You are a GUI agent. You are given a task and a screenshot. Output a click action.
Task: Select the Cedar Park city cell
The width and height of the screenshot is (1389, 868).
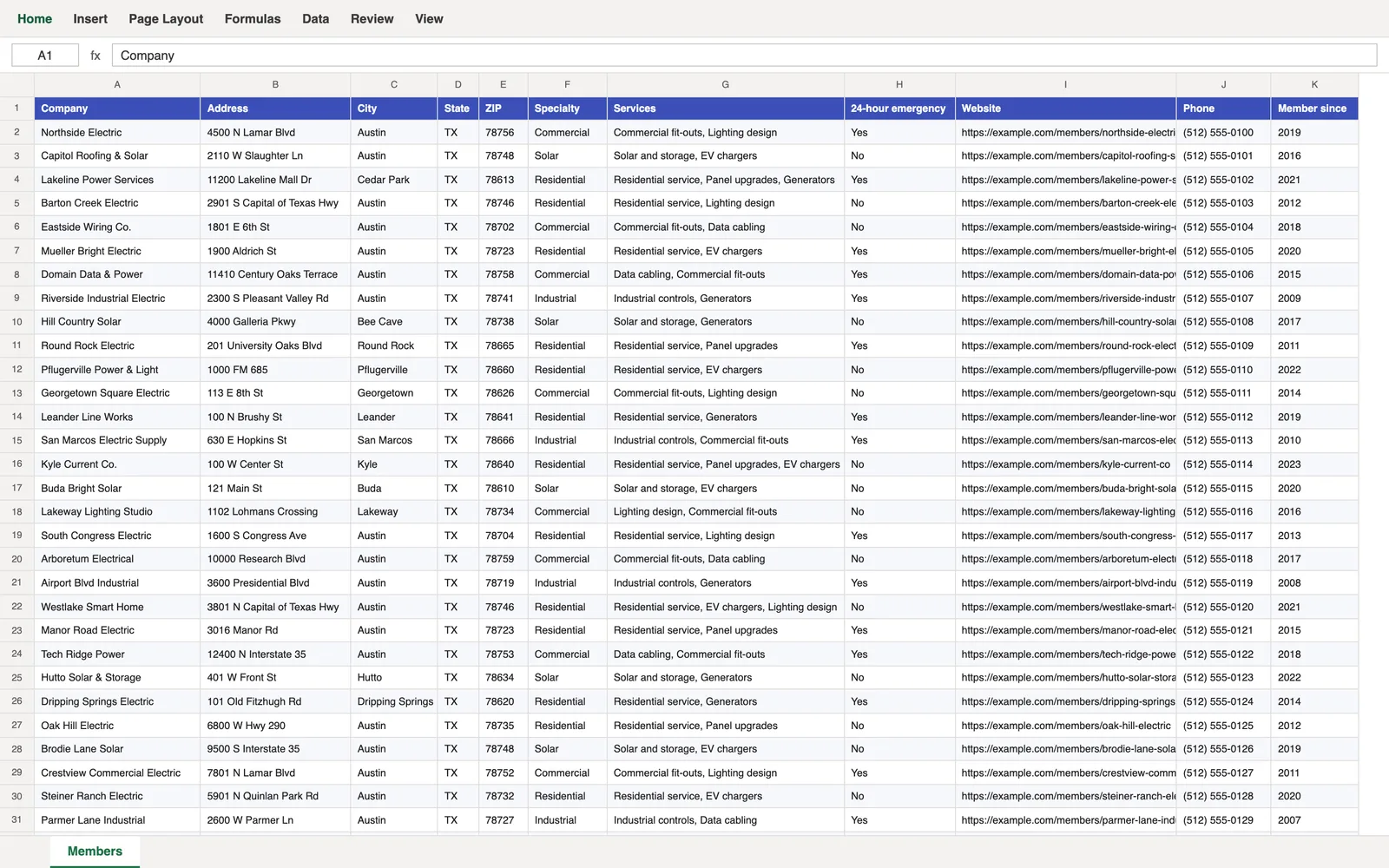coord(394,180)
